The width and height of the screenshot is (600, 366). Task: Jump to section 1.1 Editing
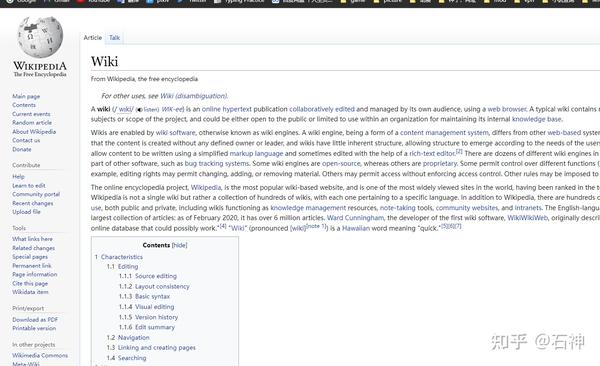coord(122,266)
